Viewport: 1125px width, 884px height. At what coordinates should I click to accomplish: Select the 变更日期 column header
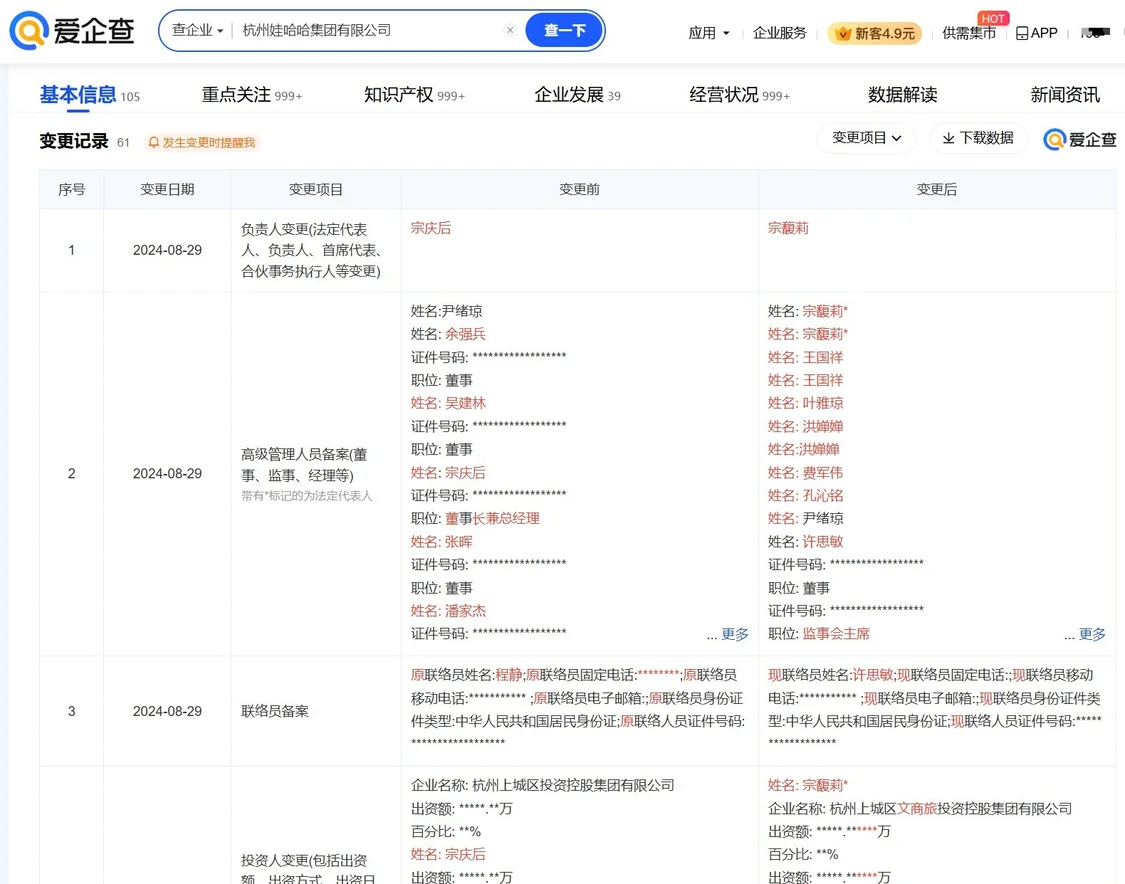(x=167, y=189)
